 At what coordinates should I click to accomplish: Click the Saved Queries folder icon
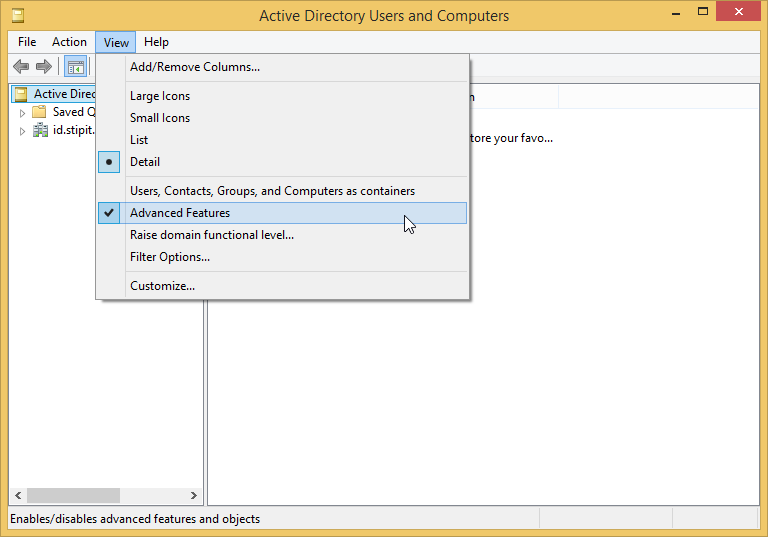coord(39,112)
